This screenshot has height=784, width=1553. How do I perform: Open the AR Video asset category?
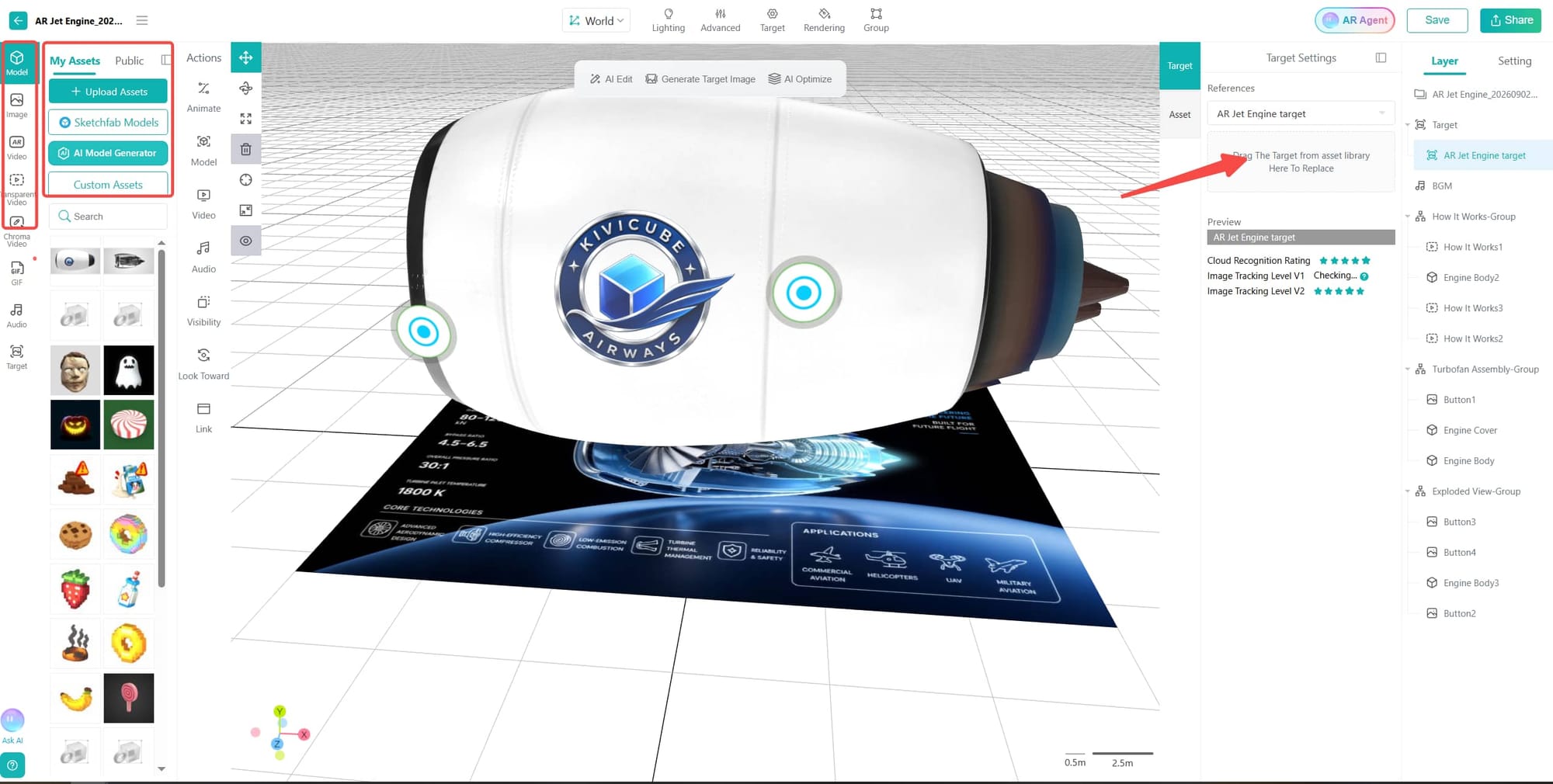(x=17, y=147)
